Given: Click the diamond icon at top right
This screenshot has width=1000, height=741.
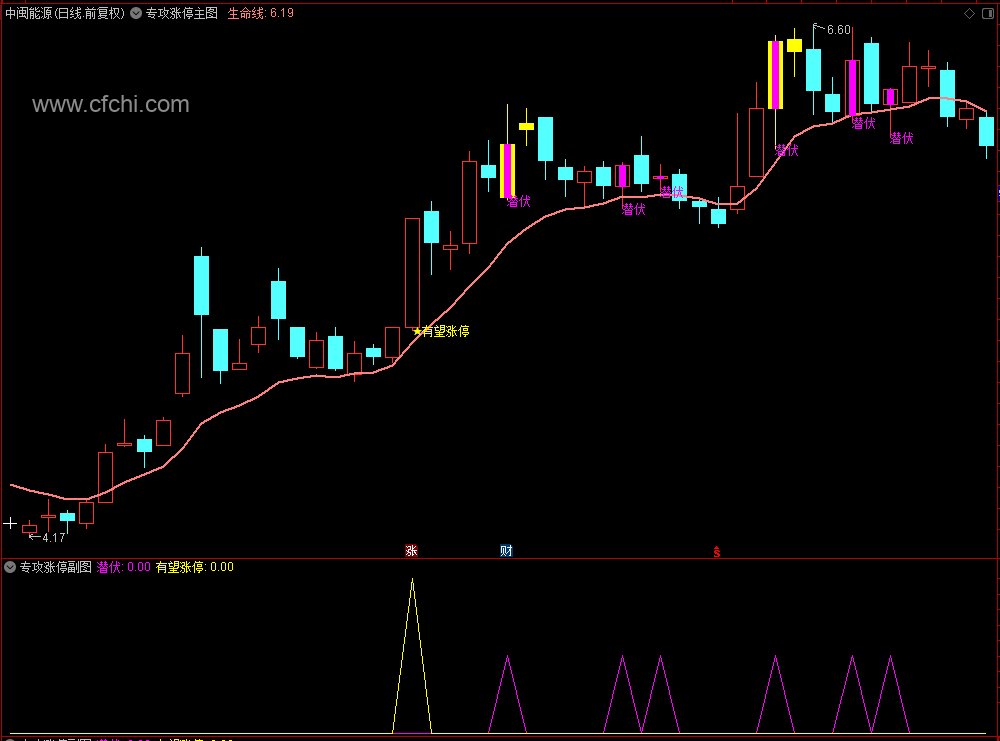Looking at the screenshot, I should click(969, 13).
